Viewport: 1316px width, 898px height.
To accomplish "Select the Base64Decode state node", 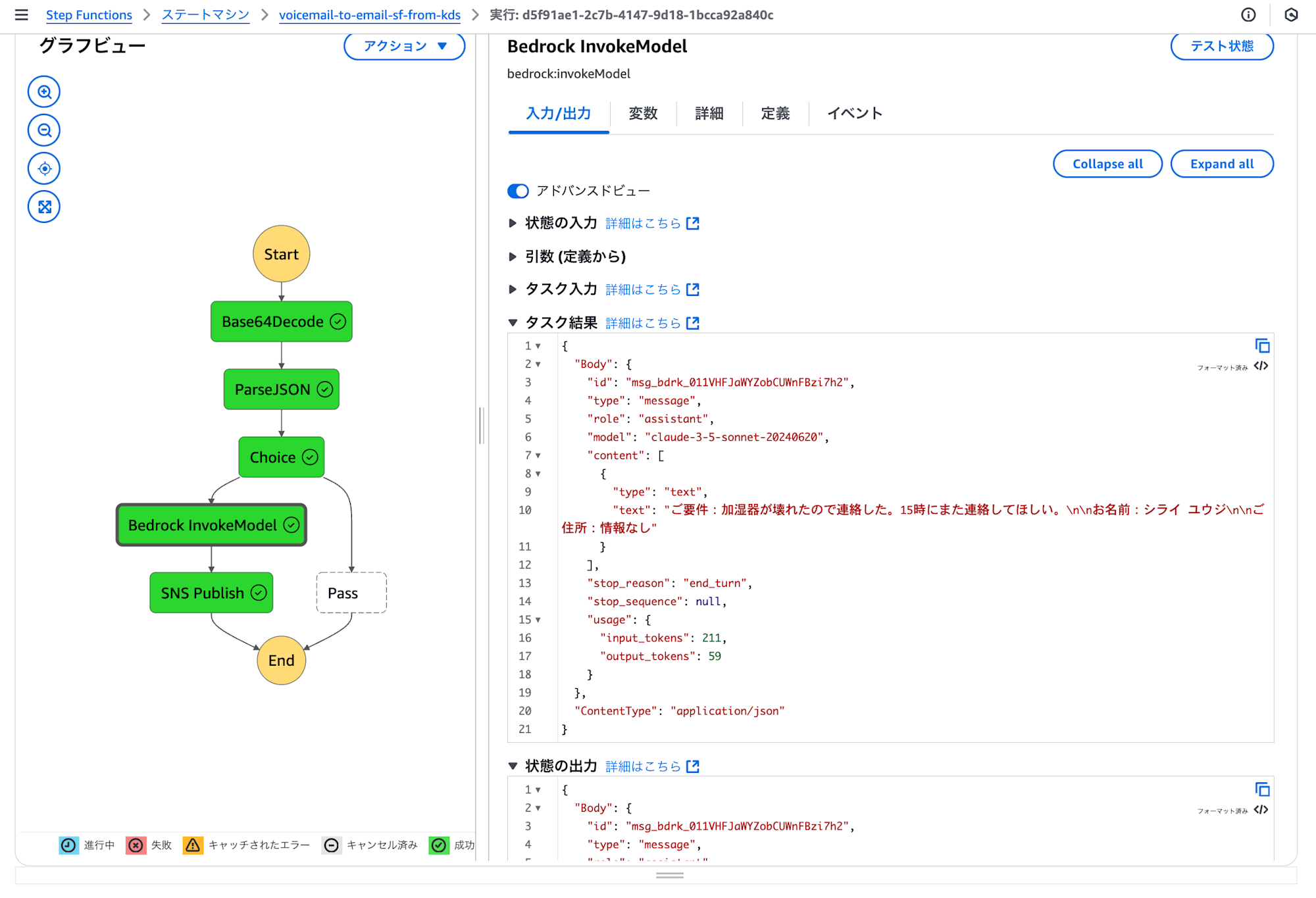I will (x=282, y=322).
